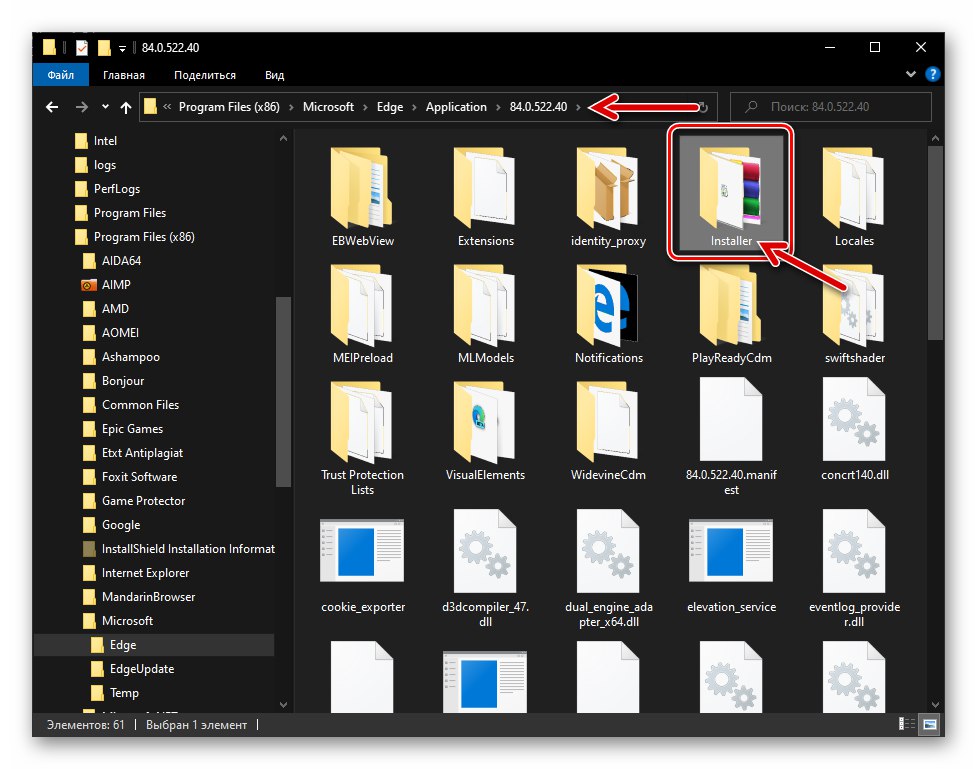The height and width of the screenshot is (769, 977).
Task: Click the Поиск search field
Action: click(x=831, y=107)
